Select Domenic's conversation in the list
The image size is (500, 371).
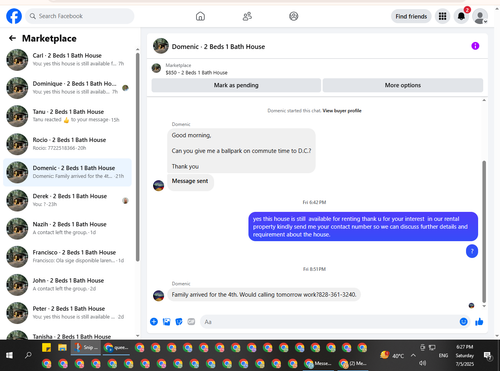click(x=68, y=172)
